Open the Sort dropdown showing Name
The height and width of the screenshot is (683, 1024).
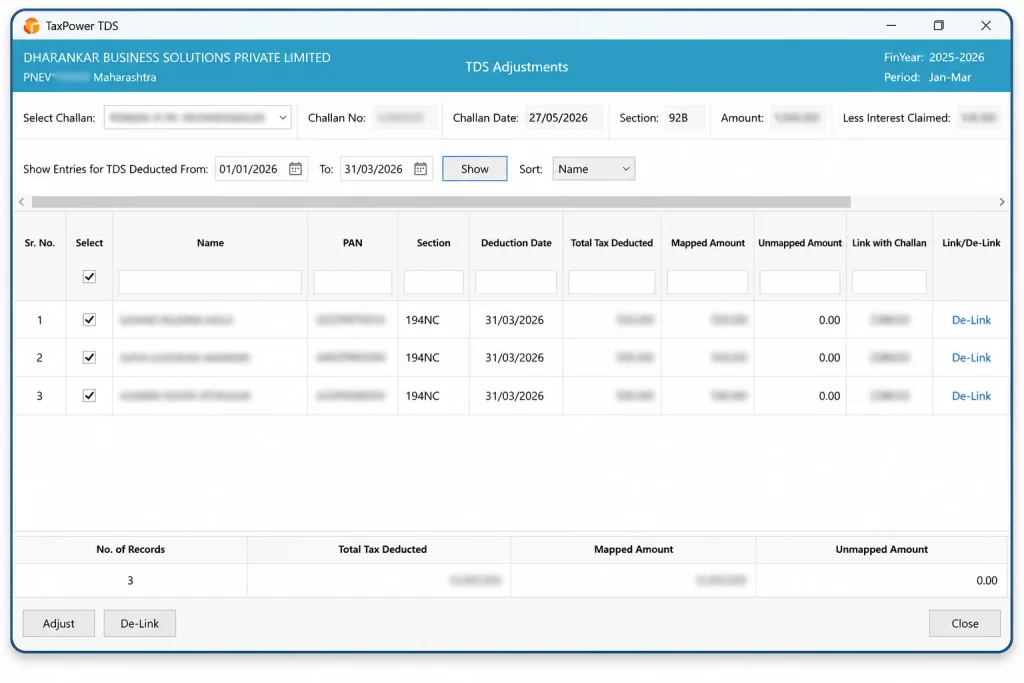[593, 169]
